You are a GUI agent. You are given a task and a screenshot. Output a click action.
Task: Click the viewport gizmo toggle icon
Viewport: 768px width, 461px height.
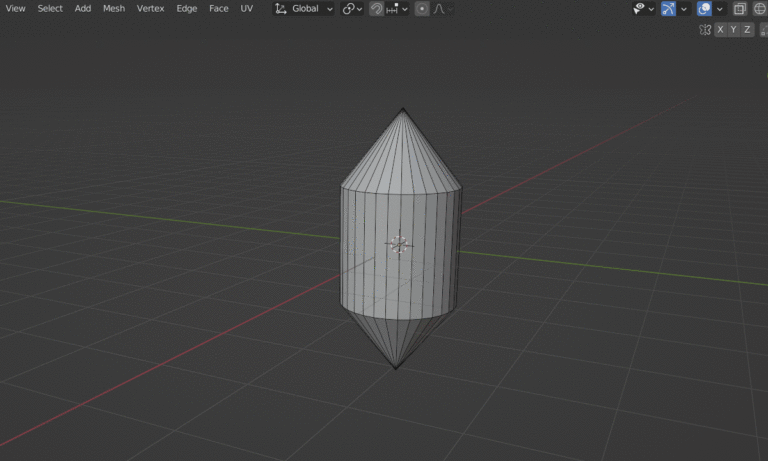(x=669, y=9)
